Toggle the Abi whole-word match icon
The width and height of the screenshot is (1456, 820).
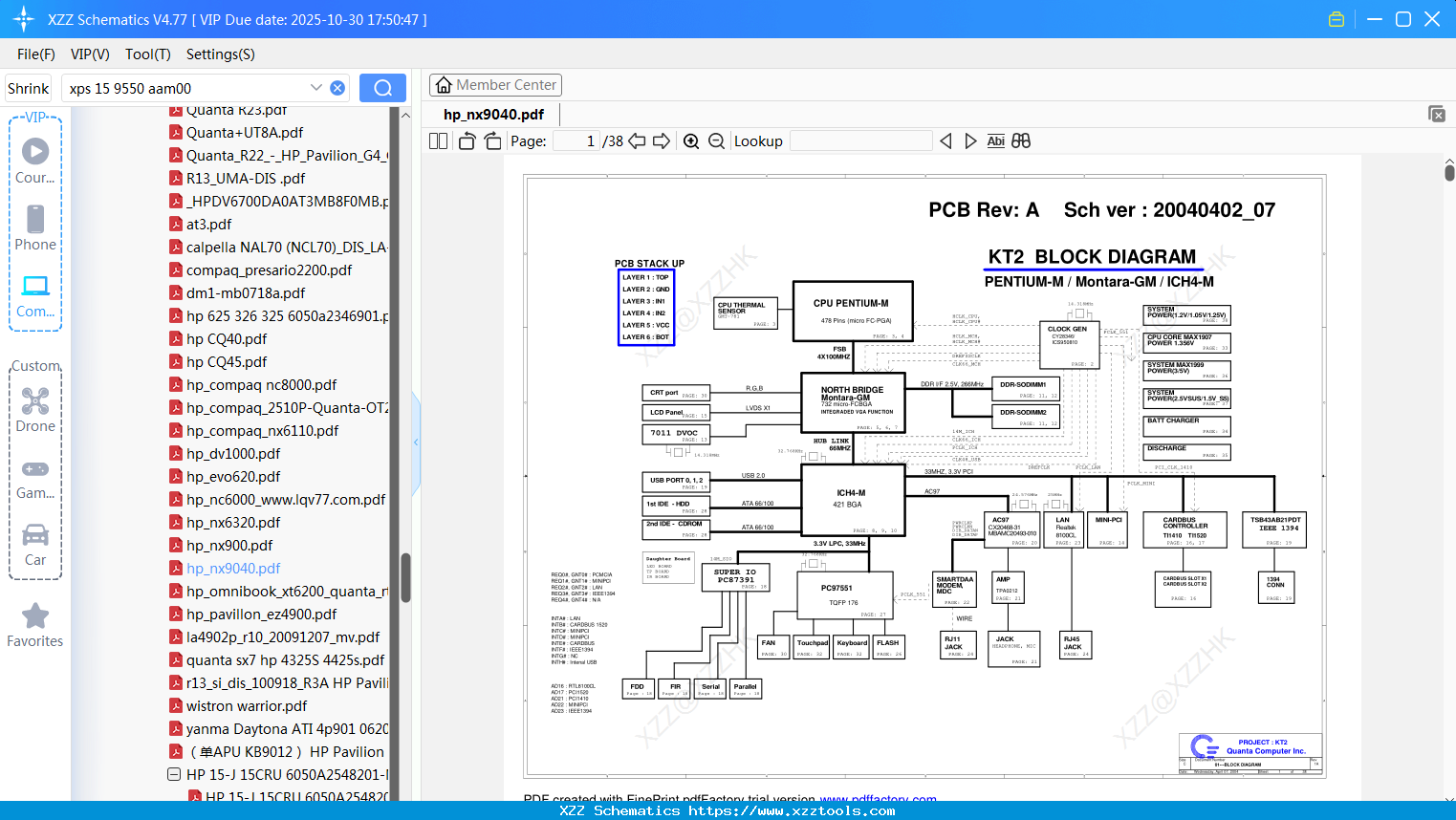click(x=995, y=140)
